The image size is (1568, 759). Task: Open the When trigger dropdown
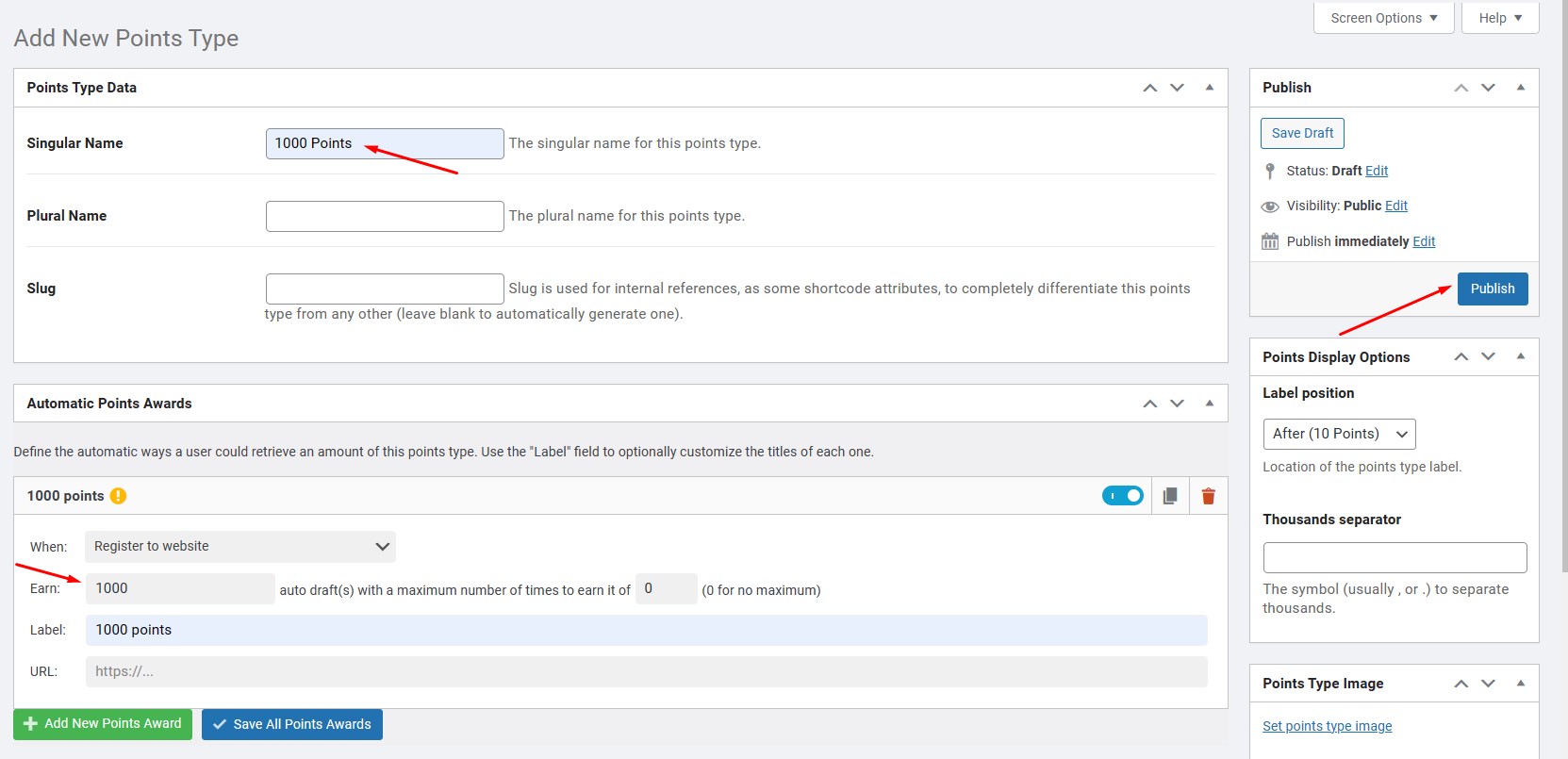(x=240, y=547)
